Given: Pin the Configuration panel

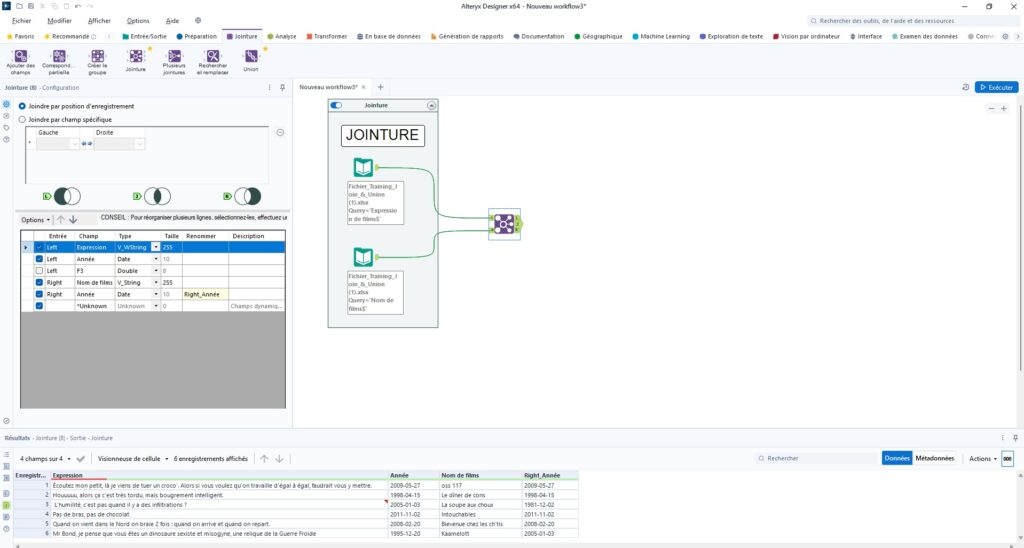Looking at the screenshot, I should click(x=282, y=88).
